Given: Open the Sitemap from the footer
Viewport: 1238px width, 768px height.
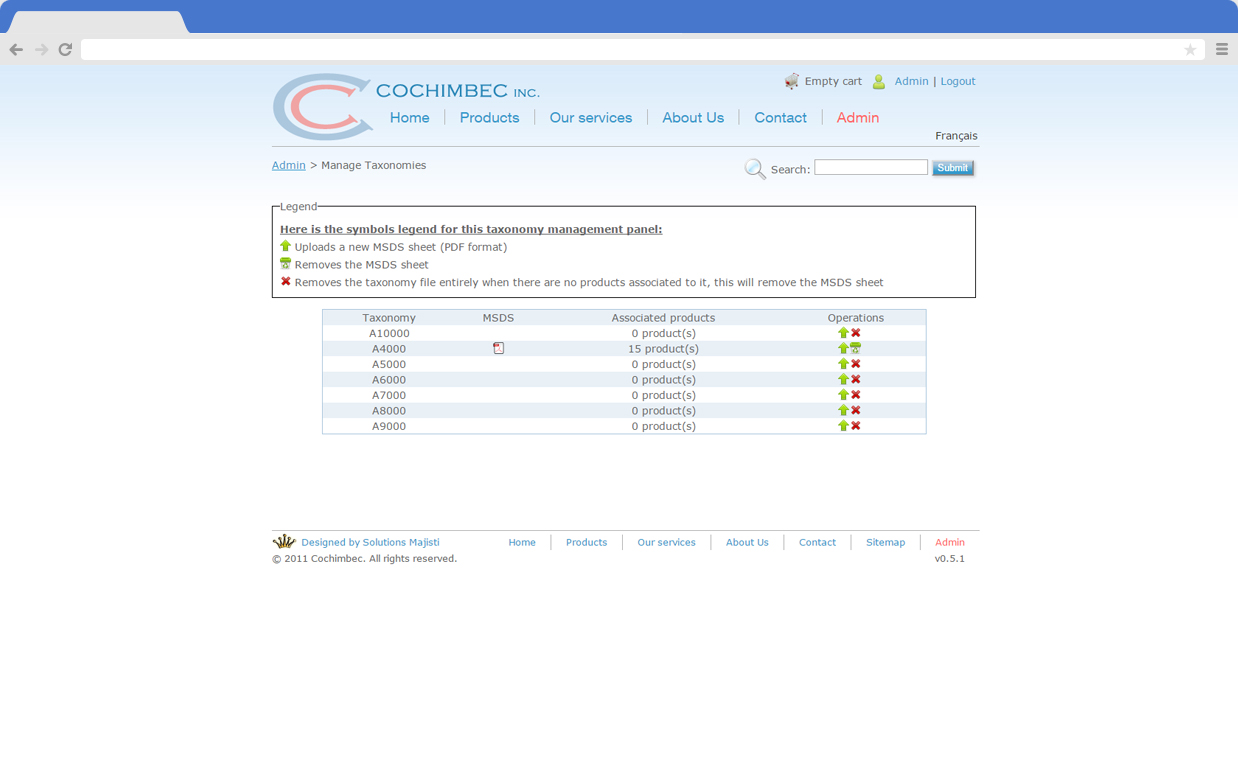Looking at the screenshot, I should click(885, 542).
